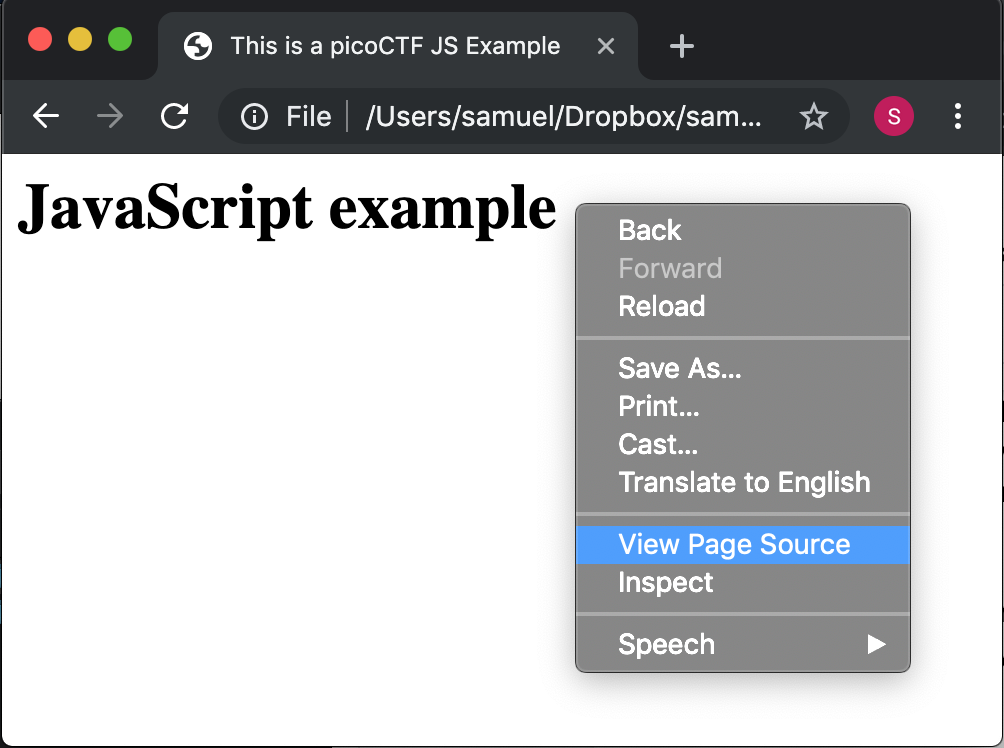Open the Chrome three-dot menu
Image resolution: width=1004 pixels, height=748 pixels.
click(957, 117)
